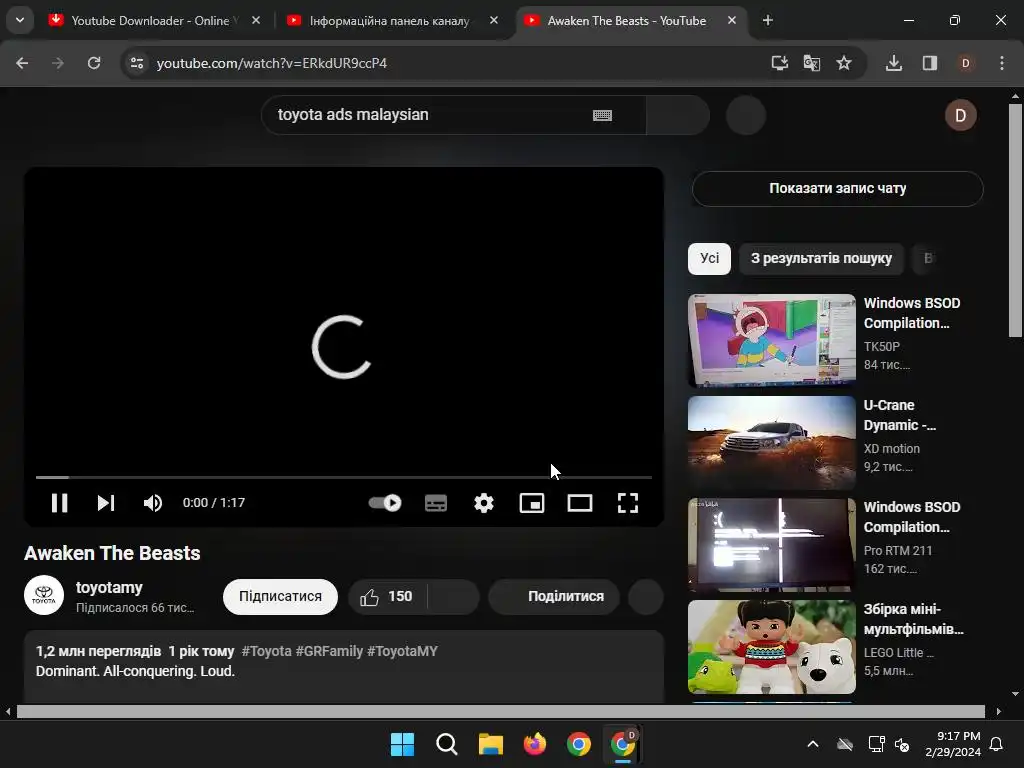Open the Chrome downloads icon
The image size is (1024, 768).
click(x=894, y=63)
